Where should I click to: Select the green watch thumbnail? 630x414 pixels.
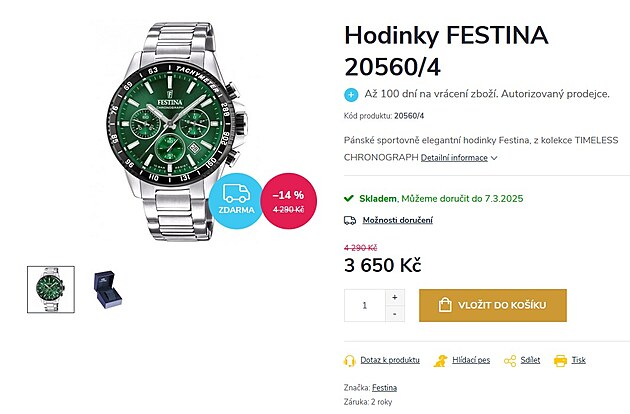click(x=50, y=289)
